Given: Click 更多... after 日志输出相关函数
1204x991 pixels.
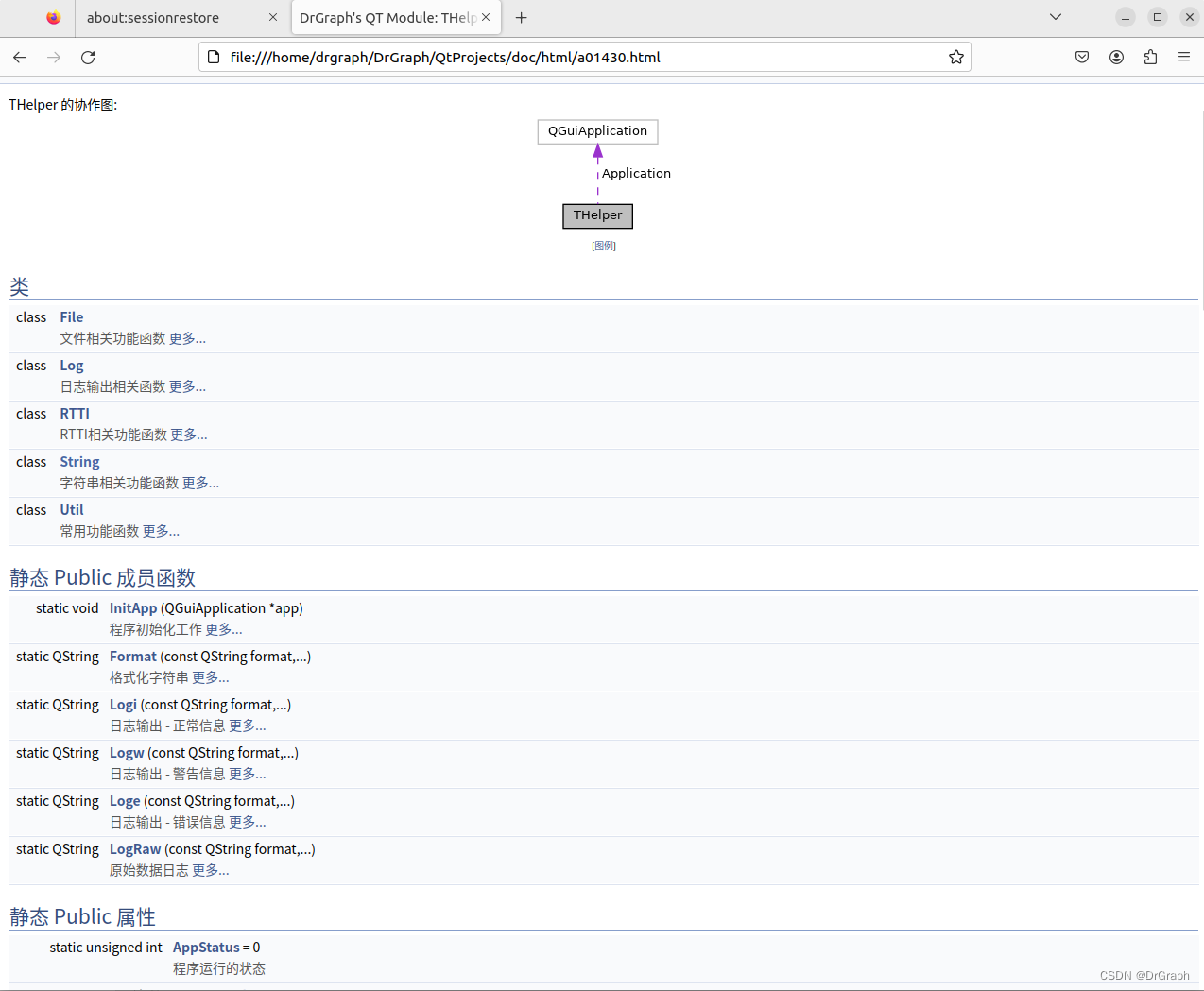Looking at the screenshot, I should (187, 386).
